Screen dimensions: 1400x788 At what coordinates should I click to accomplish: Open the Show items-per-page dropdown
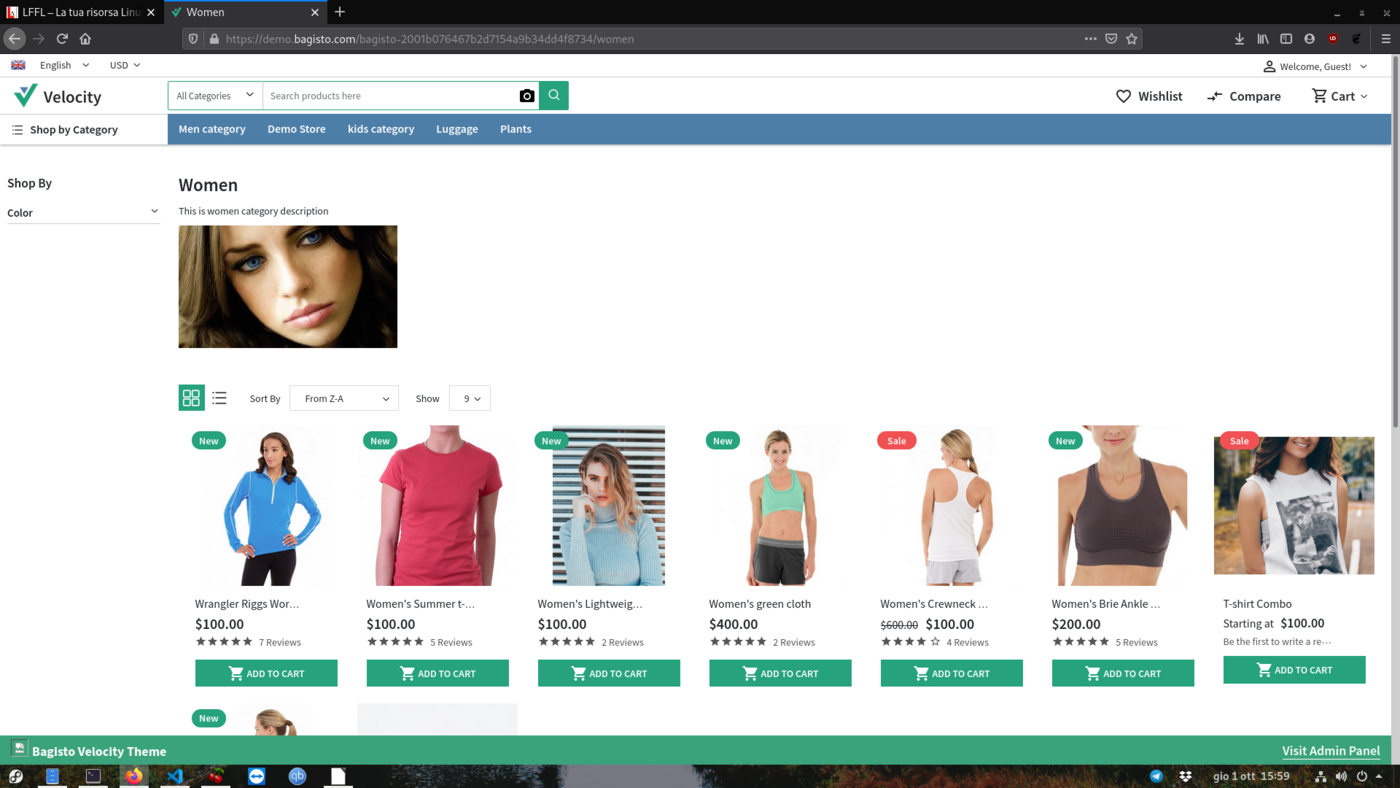[x=470, y=398]
